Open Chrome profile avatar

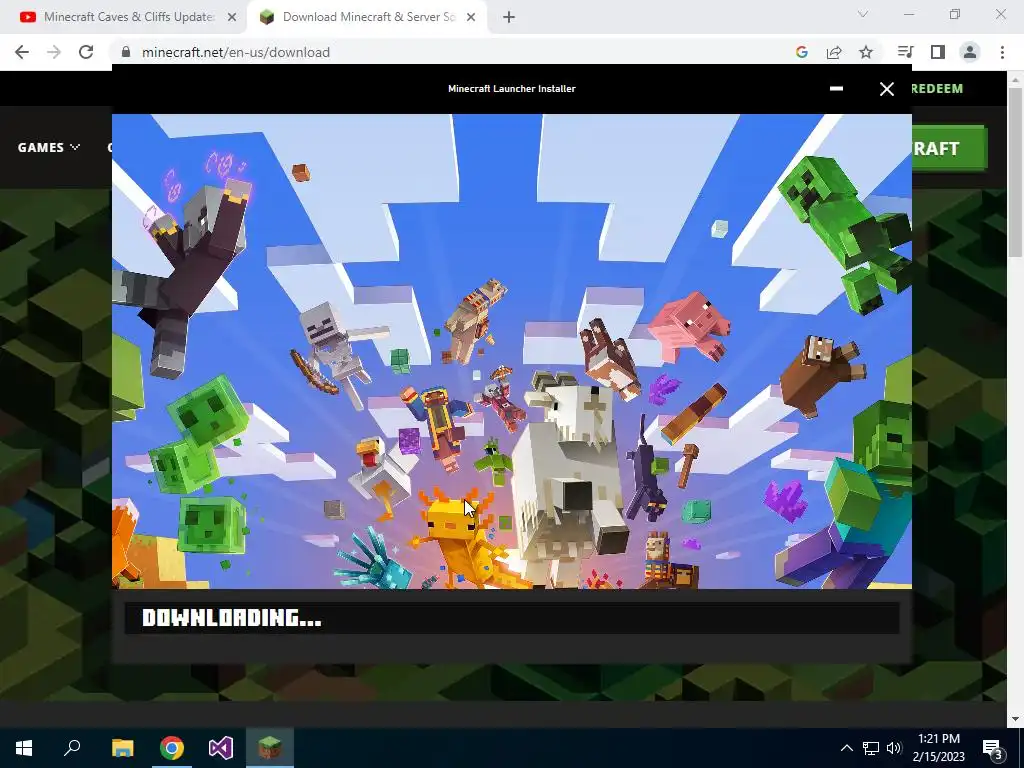pos(970,52)
